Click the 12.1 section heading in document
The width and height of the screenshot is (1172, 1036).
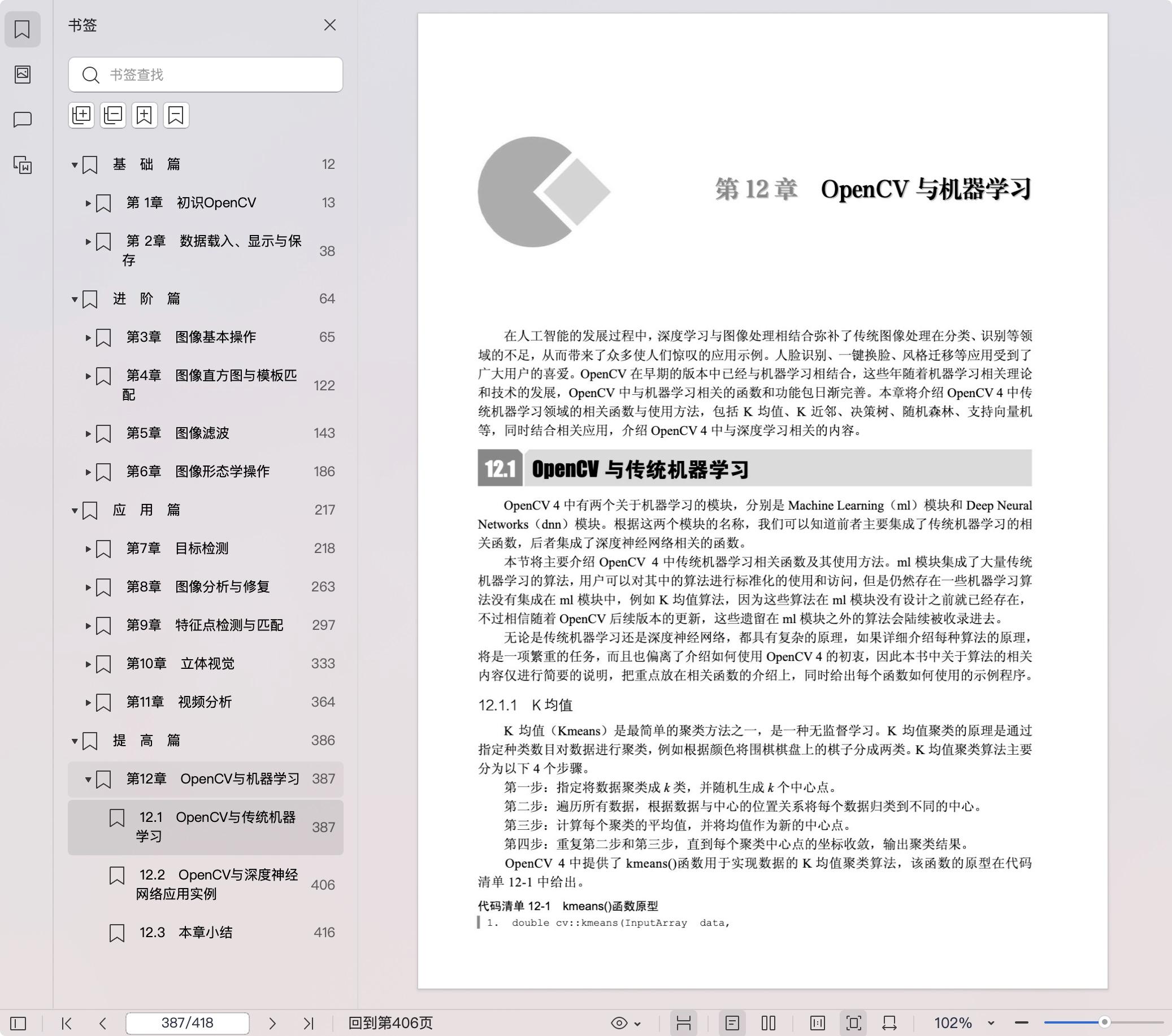(x=754, y=468)
